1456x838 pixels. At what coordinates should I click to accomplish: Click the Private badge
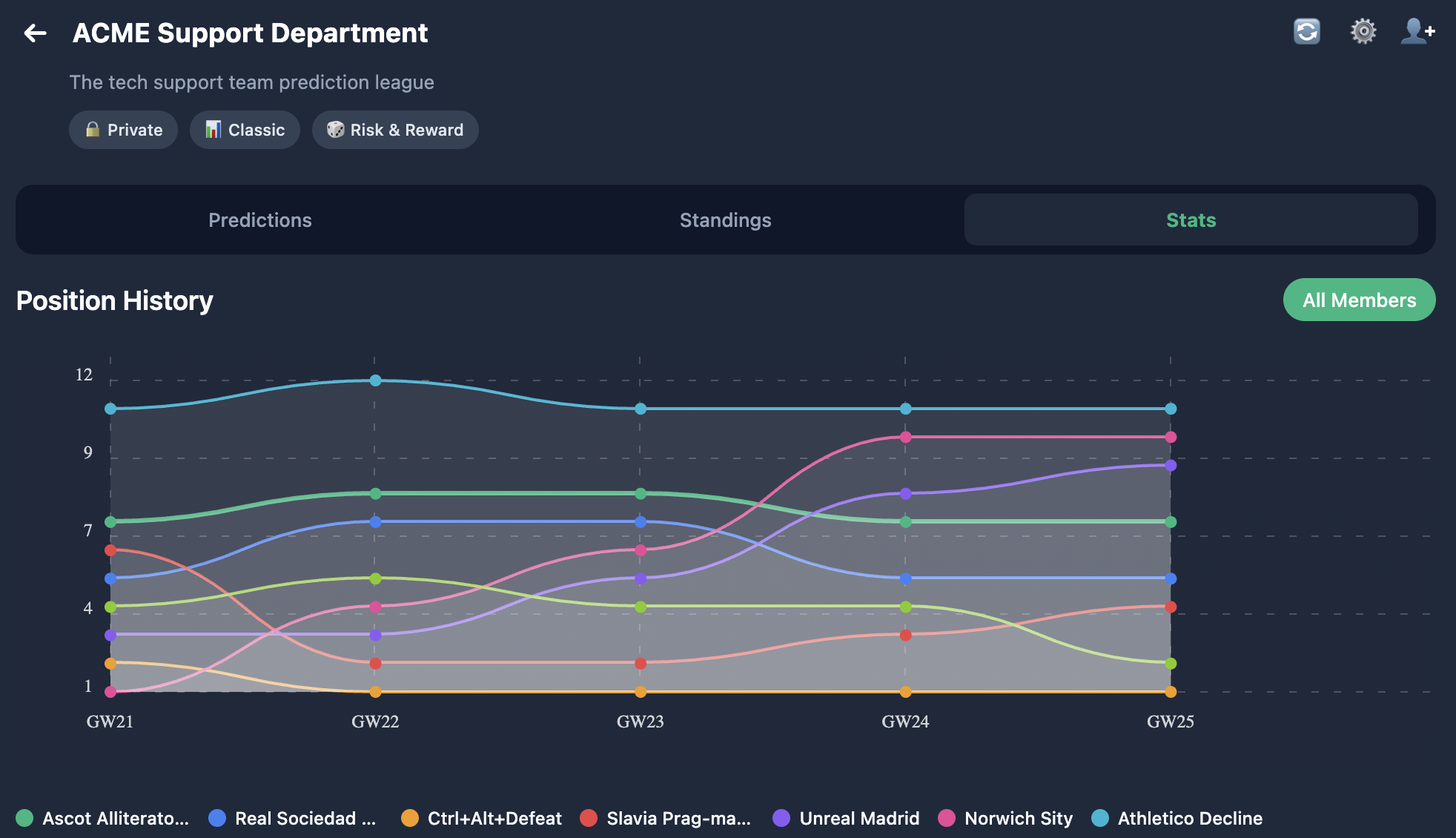point(123,129)
